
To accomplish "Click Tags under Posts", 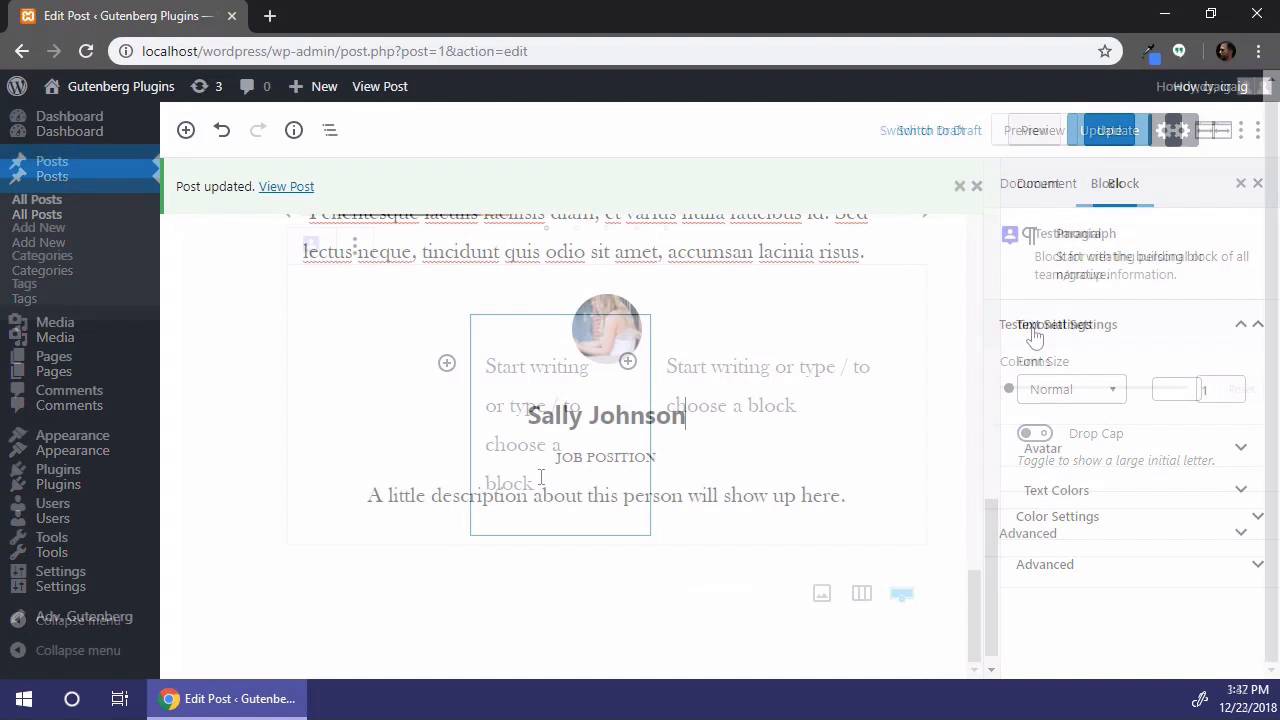I will pyautogui.click(x=24, y=298).
